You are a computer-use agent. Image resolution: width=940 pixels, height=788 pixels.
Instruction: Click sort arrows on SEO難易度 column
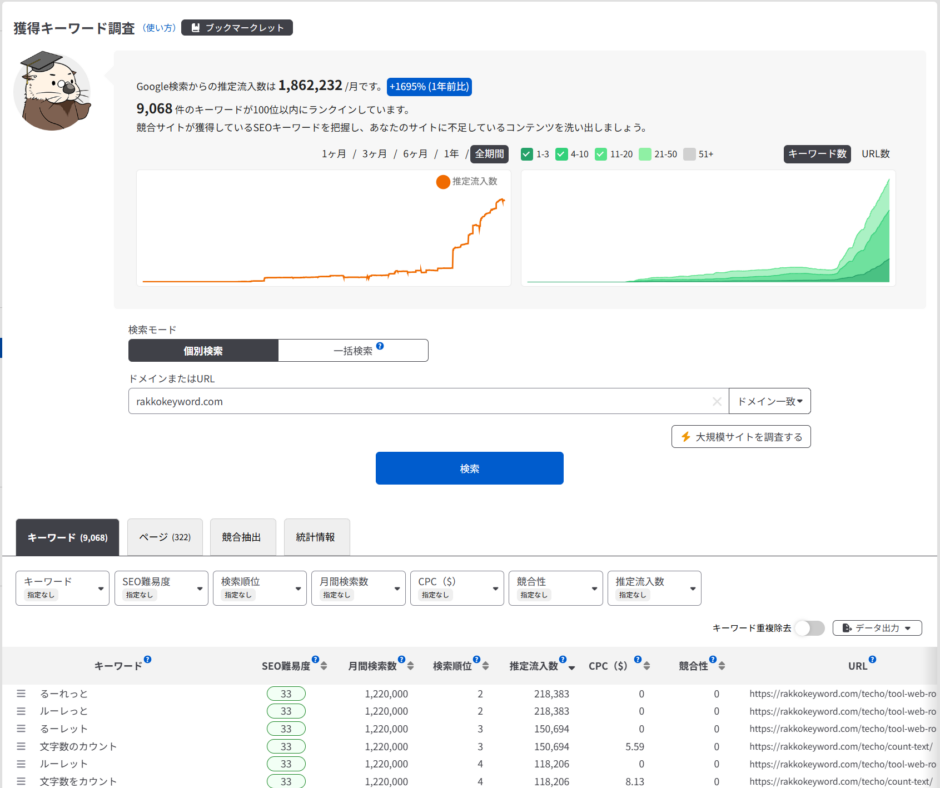[327, 666]
